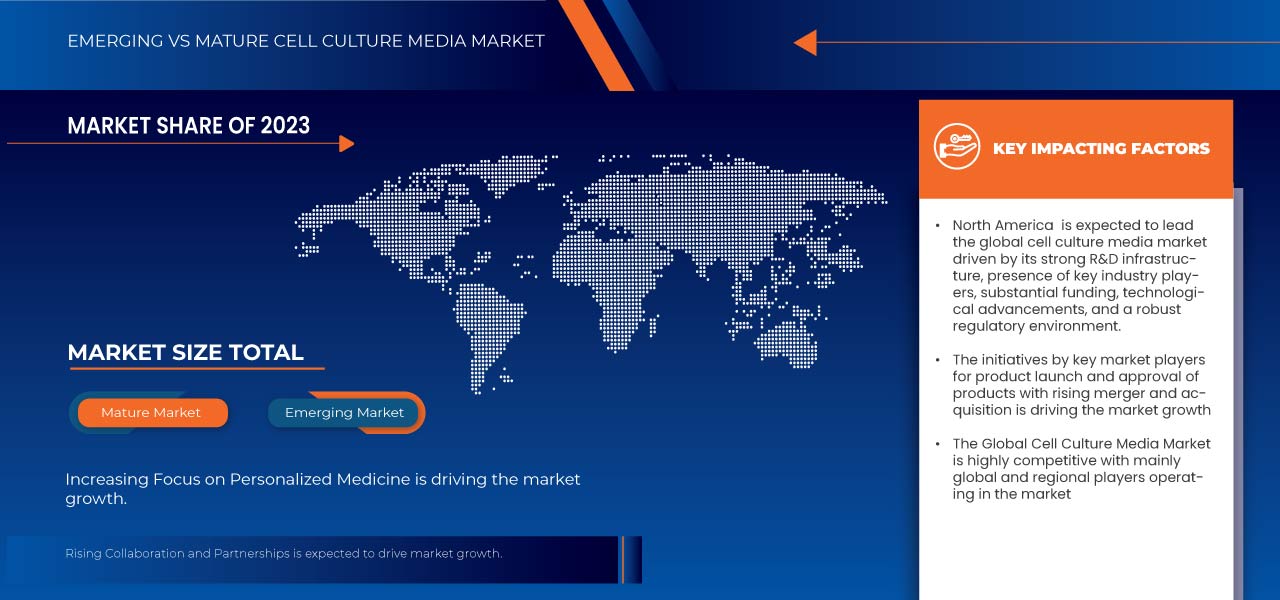The width and height of the screenshot is (1280, 600).
Task: Select the highly competitive market bullet point
Action: [1080, 468]
